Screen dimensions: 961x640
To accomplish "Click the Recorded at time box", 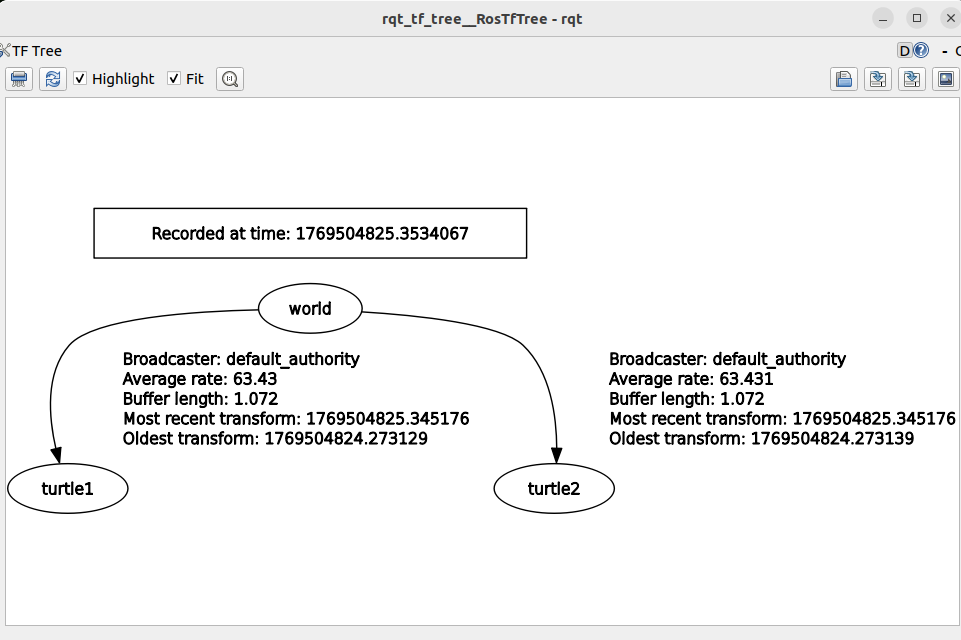I will pos(310,234).
